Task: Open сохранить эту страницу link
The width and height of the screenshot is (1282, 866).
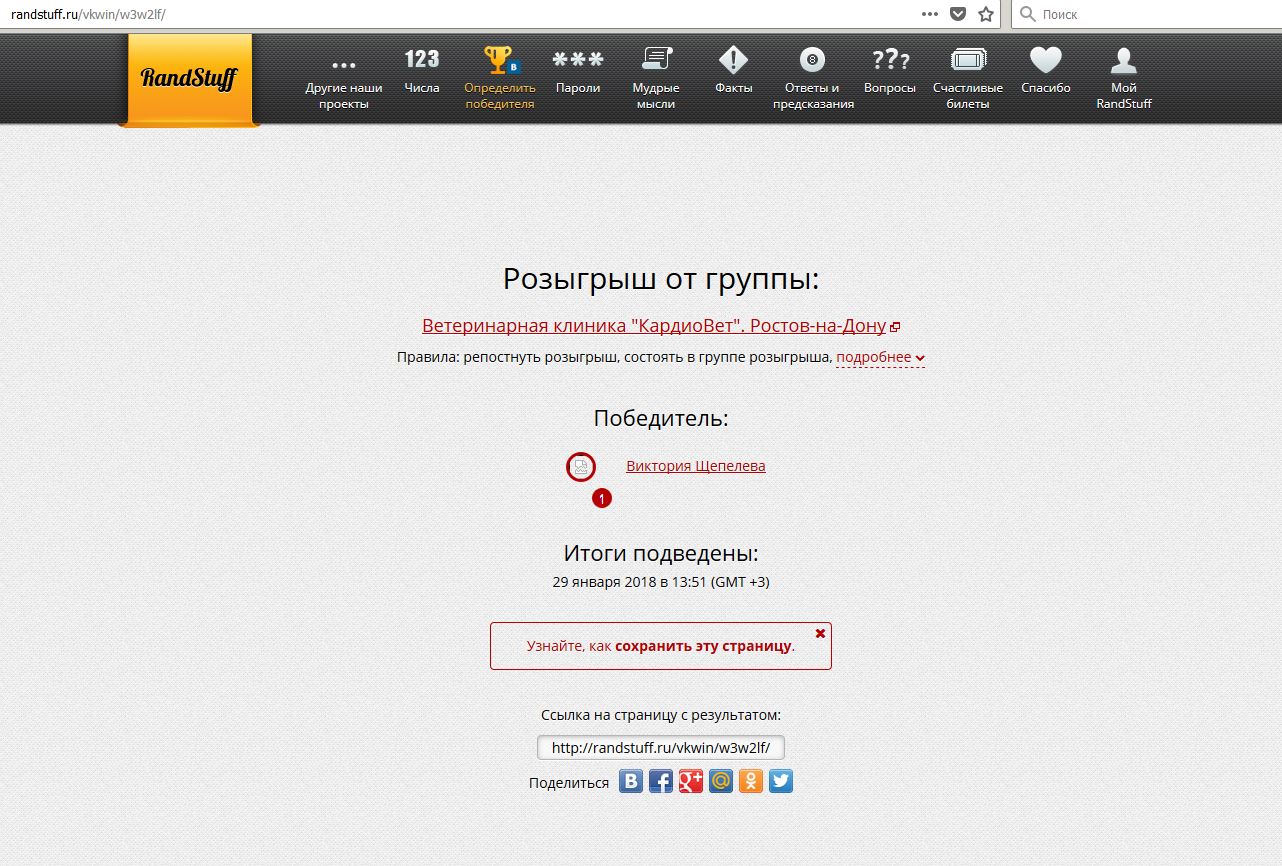Action: pyautogui.click(x=703, y=646)
